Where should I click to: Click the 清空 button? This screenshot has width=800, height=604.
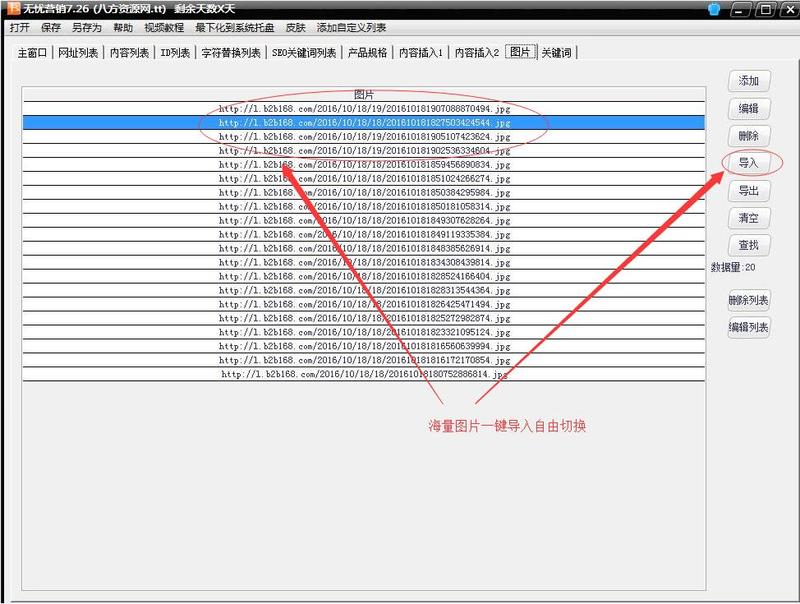(x=748, y=218)
